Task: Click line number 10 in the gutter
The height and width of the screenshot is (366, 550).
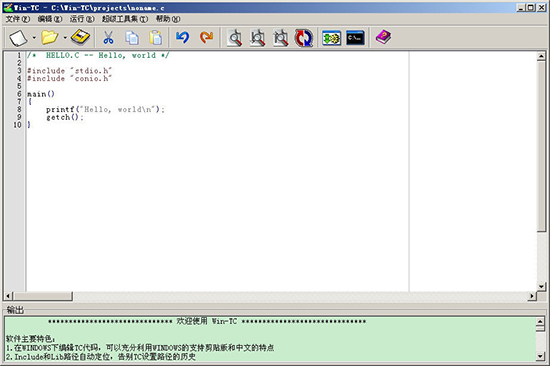Action: click(x=17, y=125)
